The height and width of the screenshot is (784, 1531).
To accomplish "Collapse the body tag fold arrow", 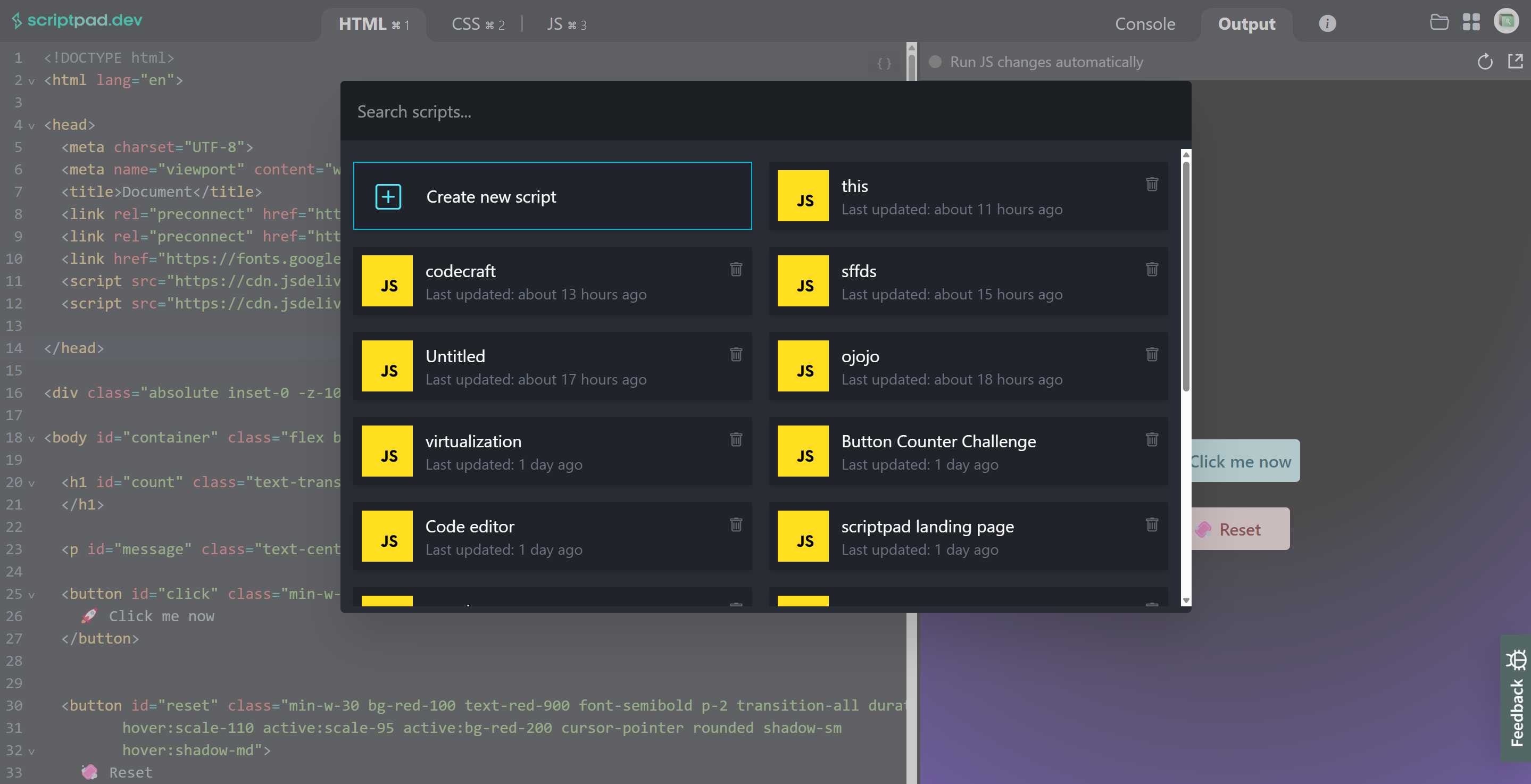I will pyautogui.click(x=31, y=438).
